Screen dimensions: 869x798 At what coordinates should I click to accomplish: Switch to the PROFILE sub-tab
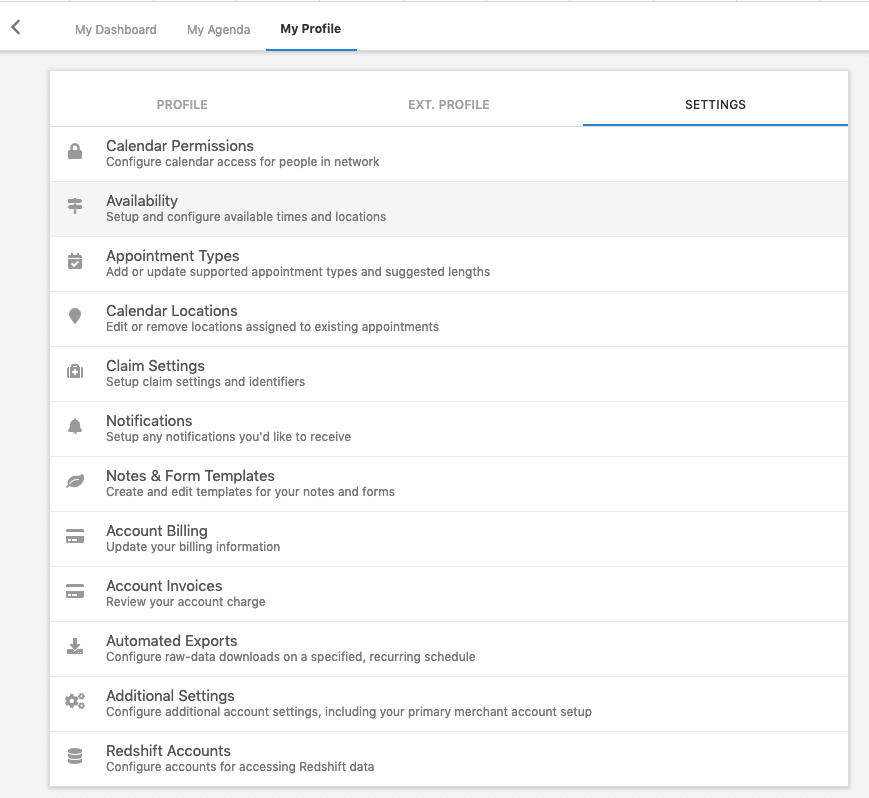pyautogui.click(x=182, y=105)
